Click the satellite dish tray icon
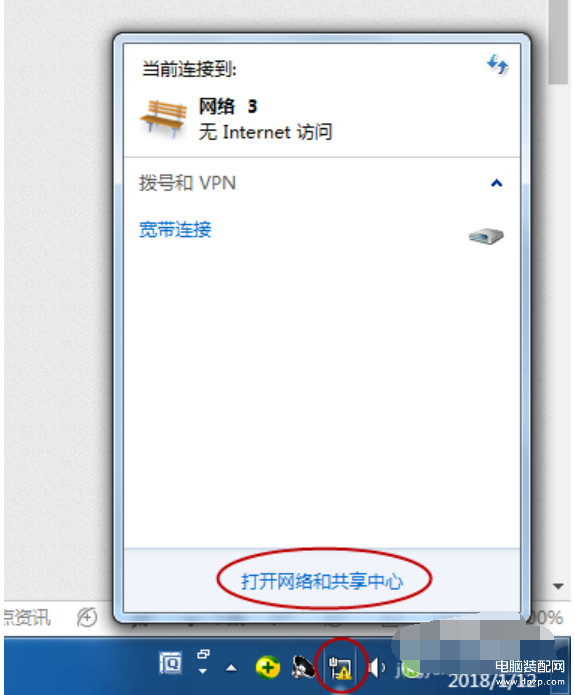This screenshot has width=575, height=695. click(303, 667)
